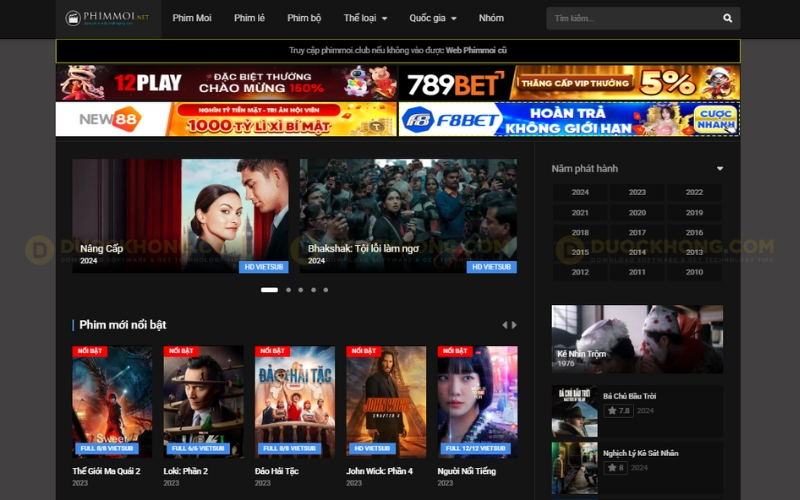800x500 pixels.
Task: Select the first carousel indicator
Action: pos(269,290)
